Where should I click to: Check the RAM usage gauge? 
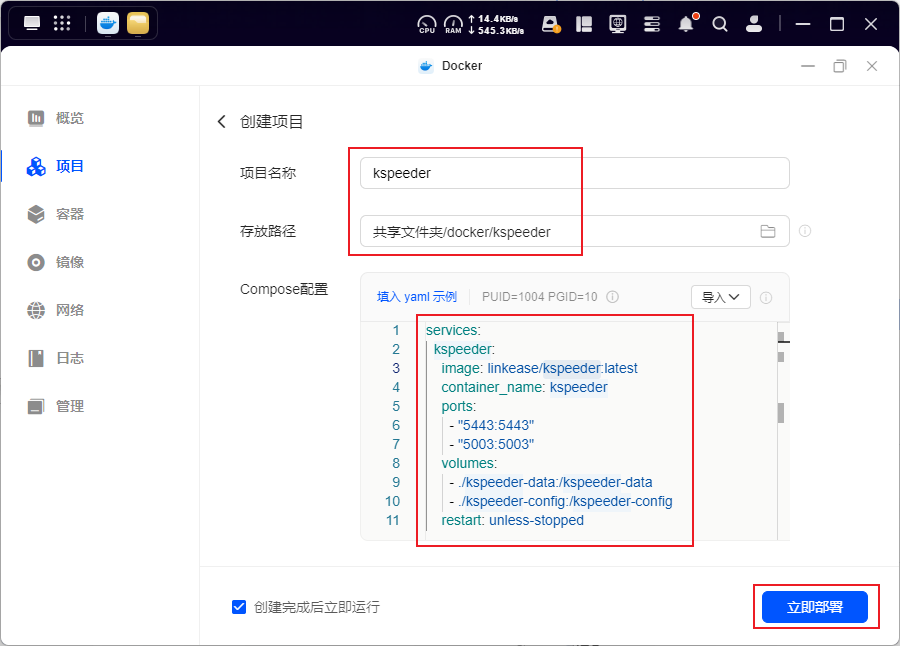coord(453,24)
